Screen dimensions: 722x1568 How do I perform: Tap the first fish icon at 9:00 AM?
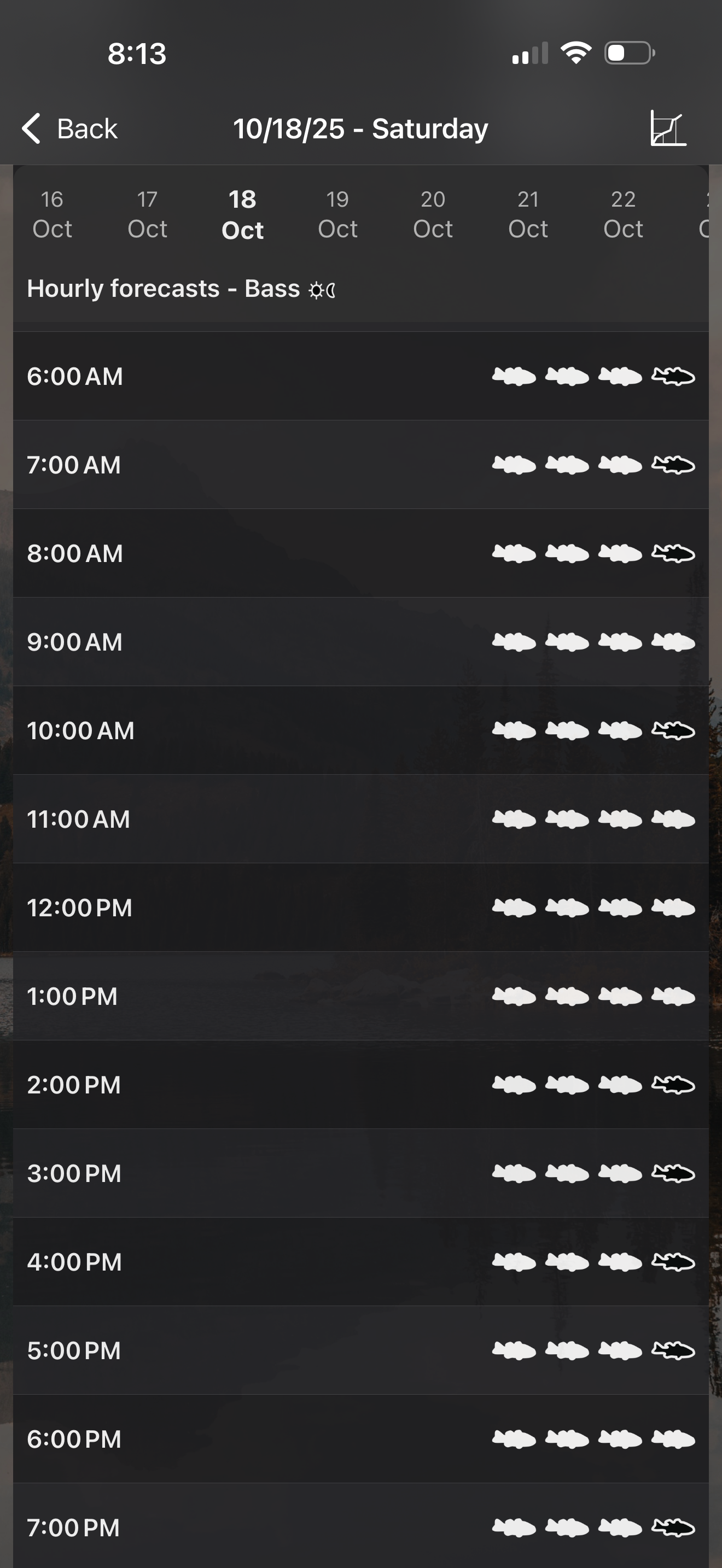[x=514, y=641]
